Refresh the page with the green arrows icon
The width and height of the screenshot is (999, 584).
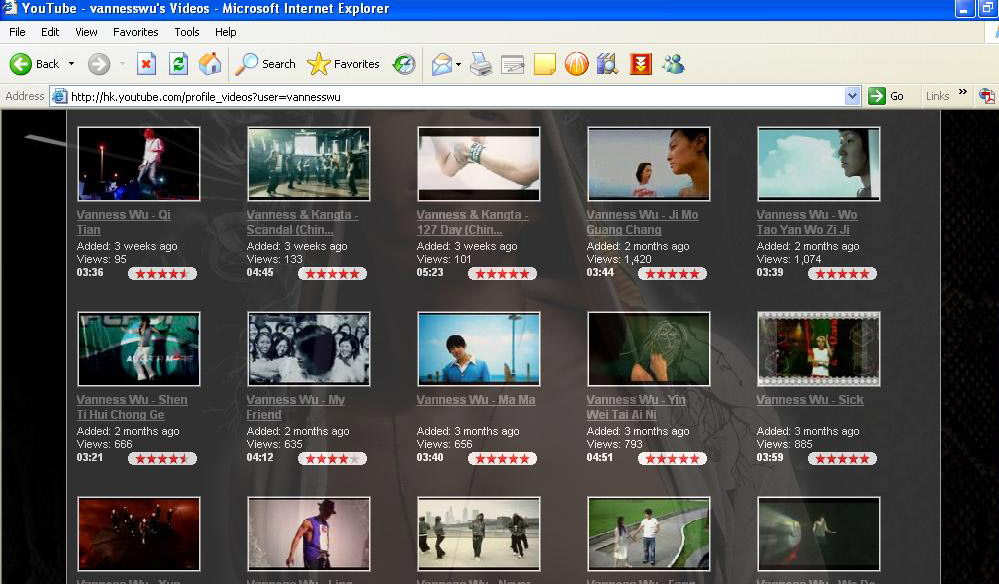(x=178, y=64)
